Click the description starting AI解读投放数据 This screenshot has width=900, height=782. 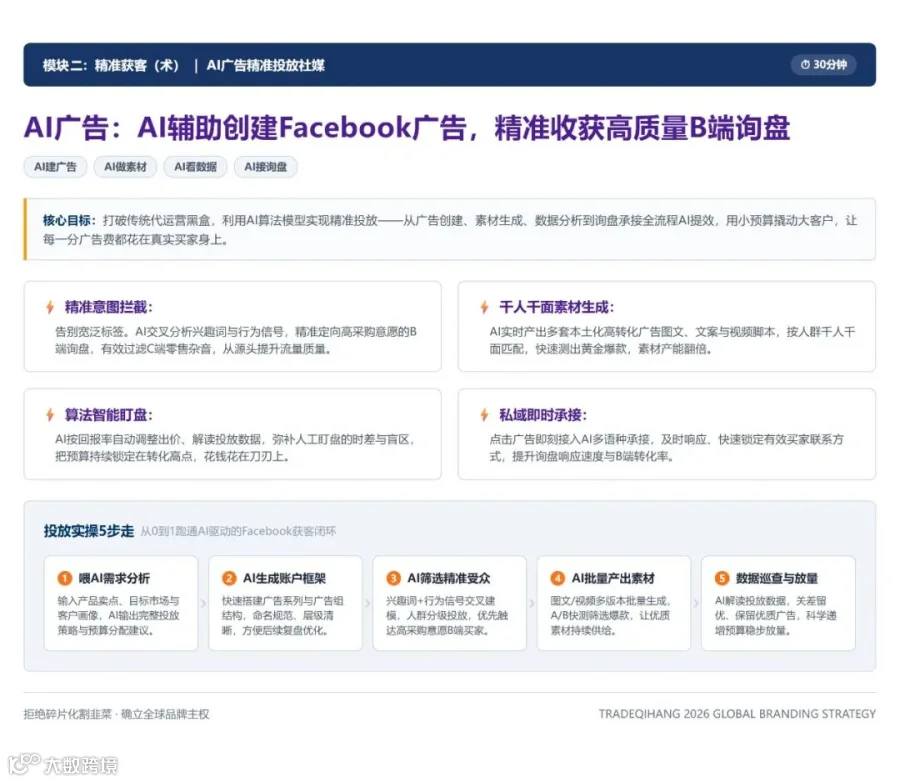pyautogui.click(x=775, y=615)
